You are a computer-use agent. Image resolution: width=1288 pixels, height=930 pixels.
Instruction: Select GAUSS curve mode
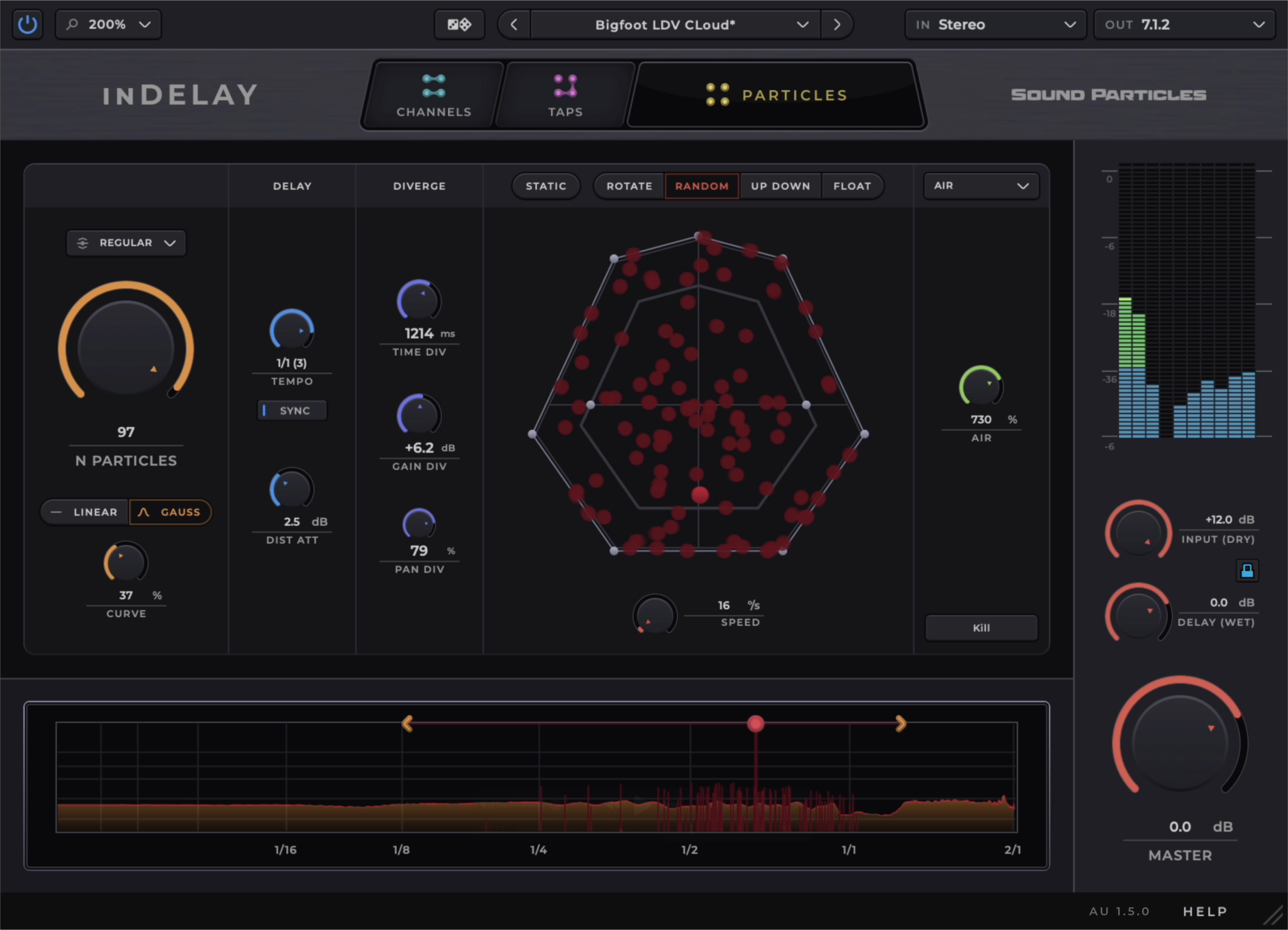click(x=170, y=512)
